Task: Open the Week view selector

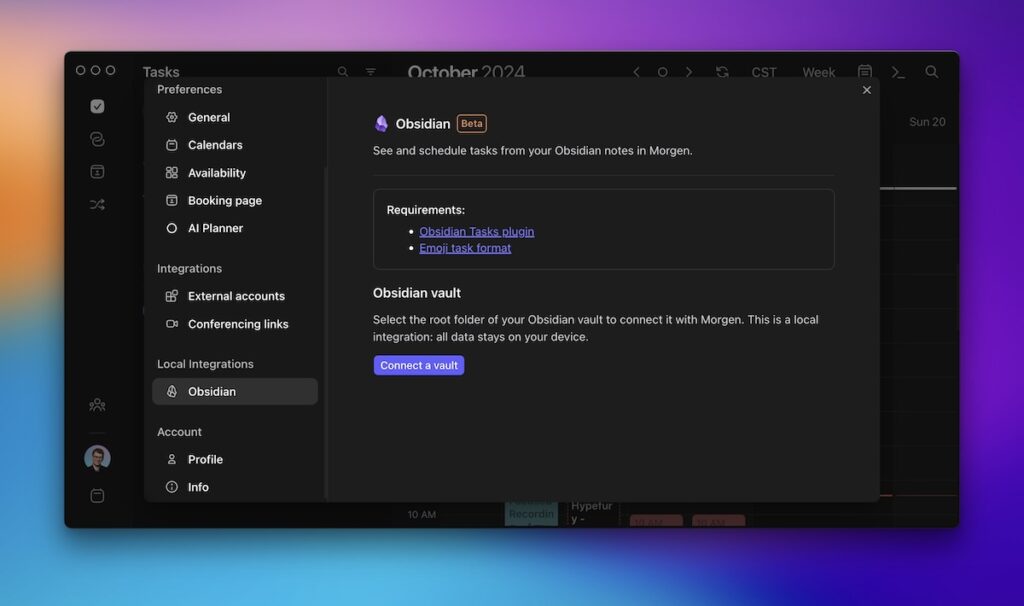Action: pos(818,72)
